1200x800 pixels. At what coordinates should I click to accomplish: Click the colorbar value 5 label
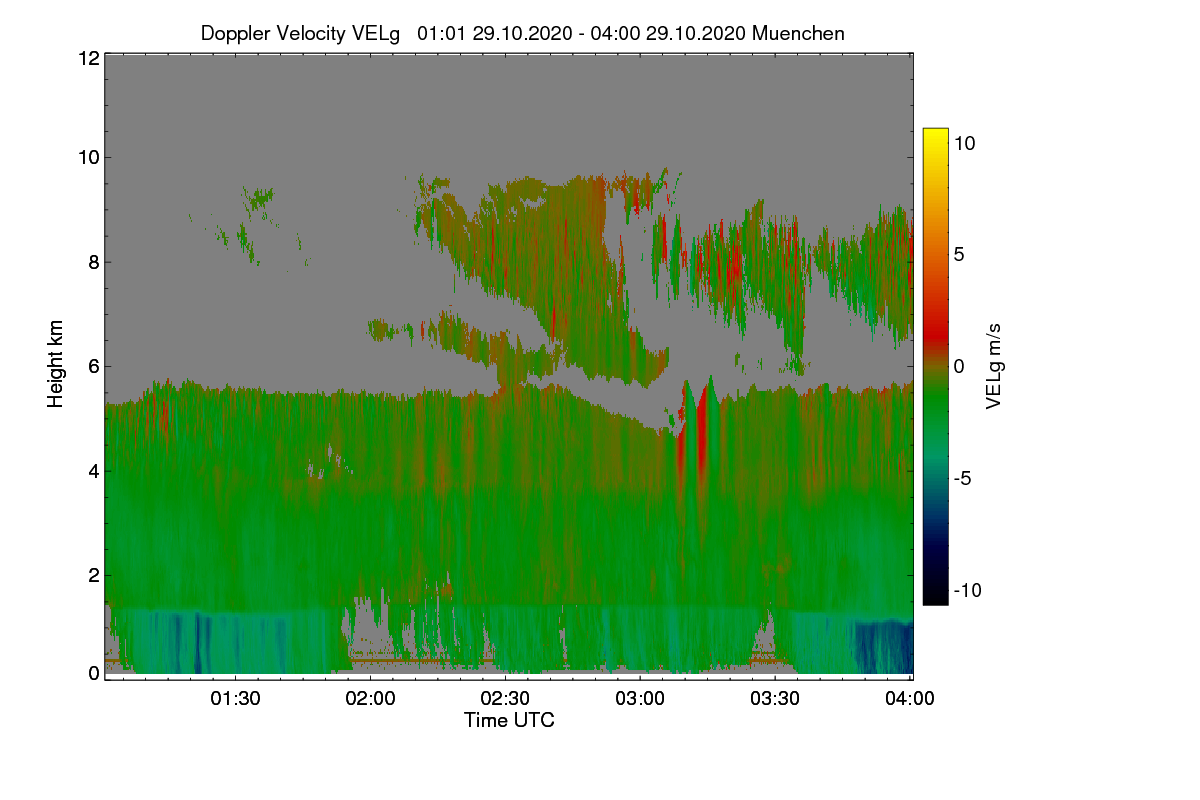(x=958, y=254)
